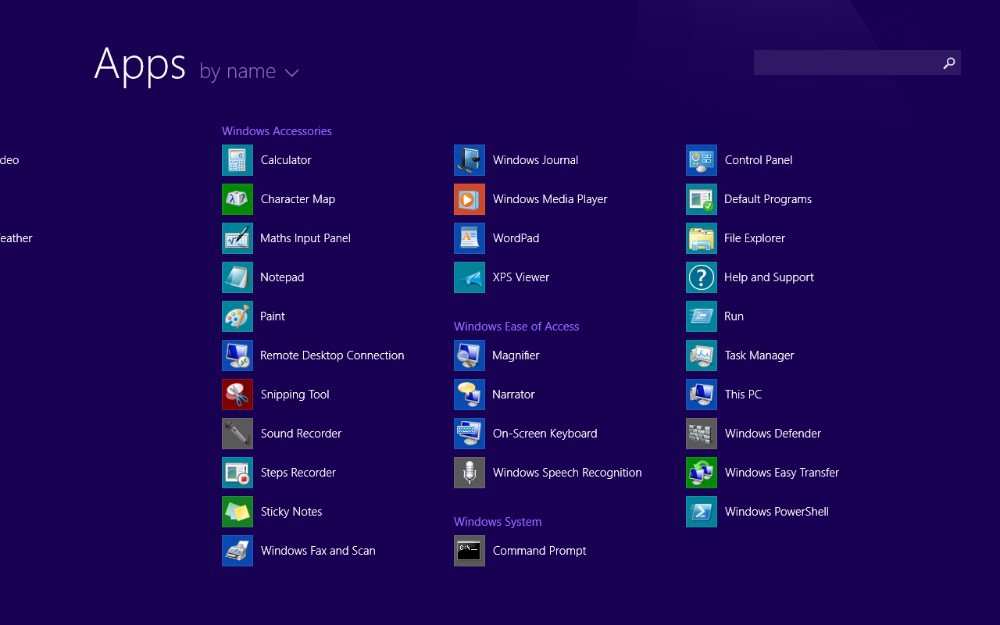Select 'On-Screen Keyboard' label text
The width and height of the screenshot is (1000, 625).
click(x=545, y=434)
